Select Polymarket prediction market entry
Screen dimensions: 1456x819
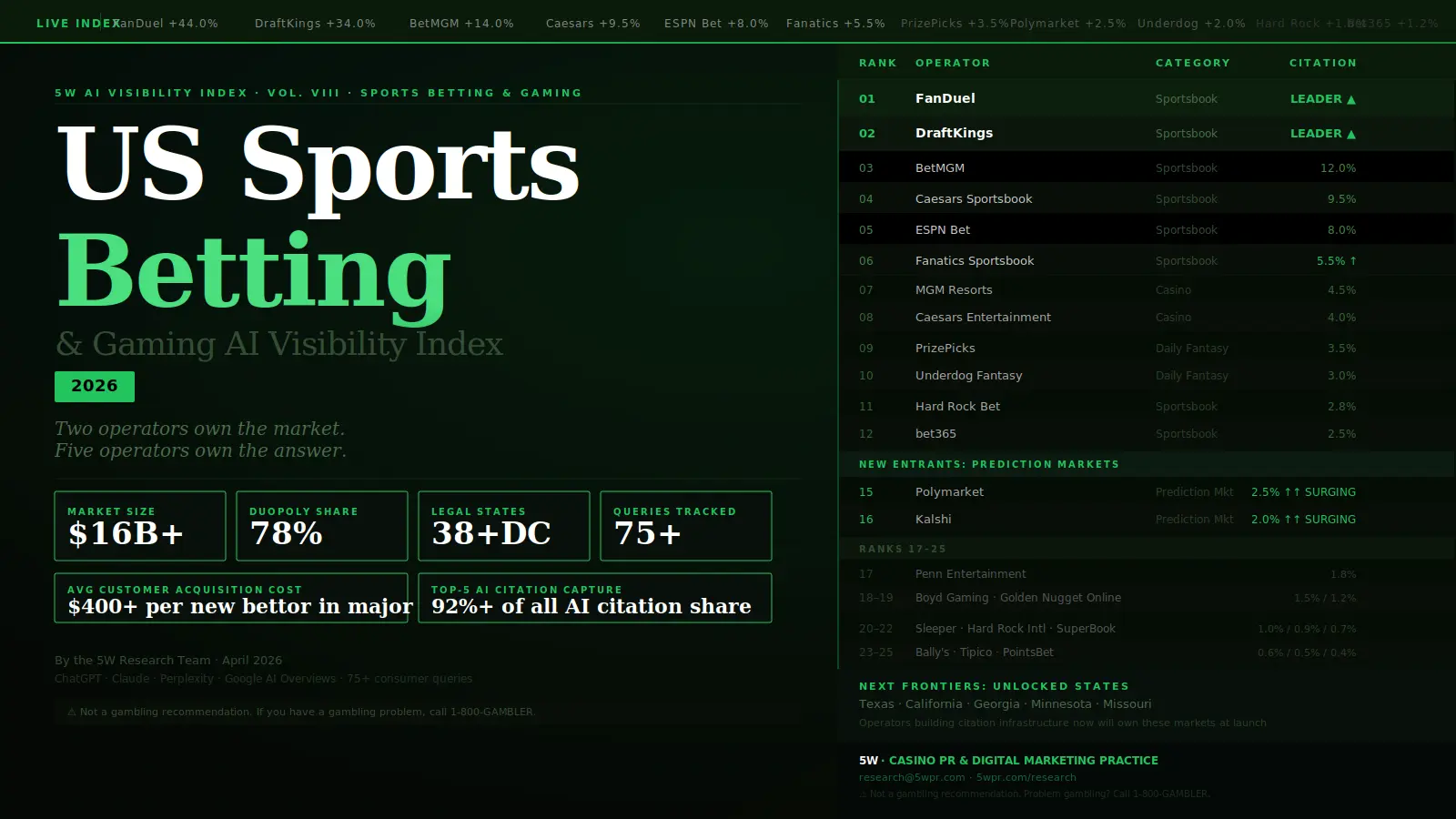click(x=949, y=492)
